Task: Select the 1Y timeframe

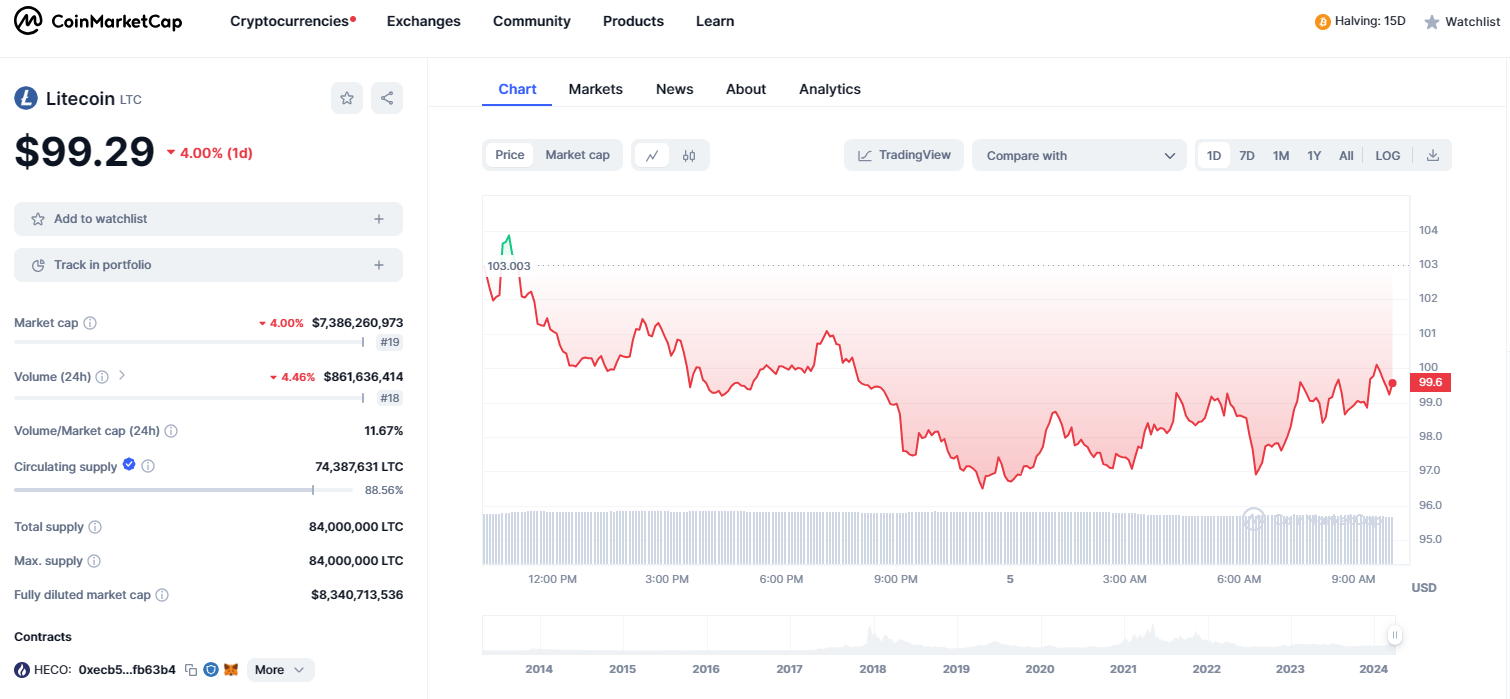Action: pos(1314,155)
